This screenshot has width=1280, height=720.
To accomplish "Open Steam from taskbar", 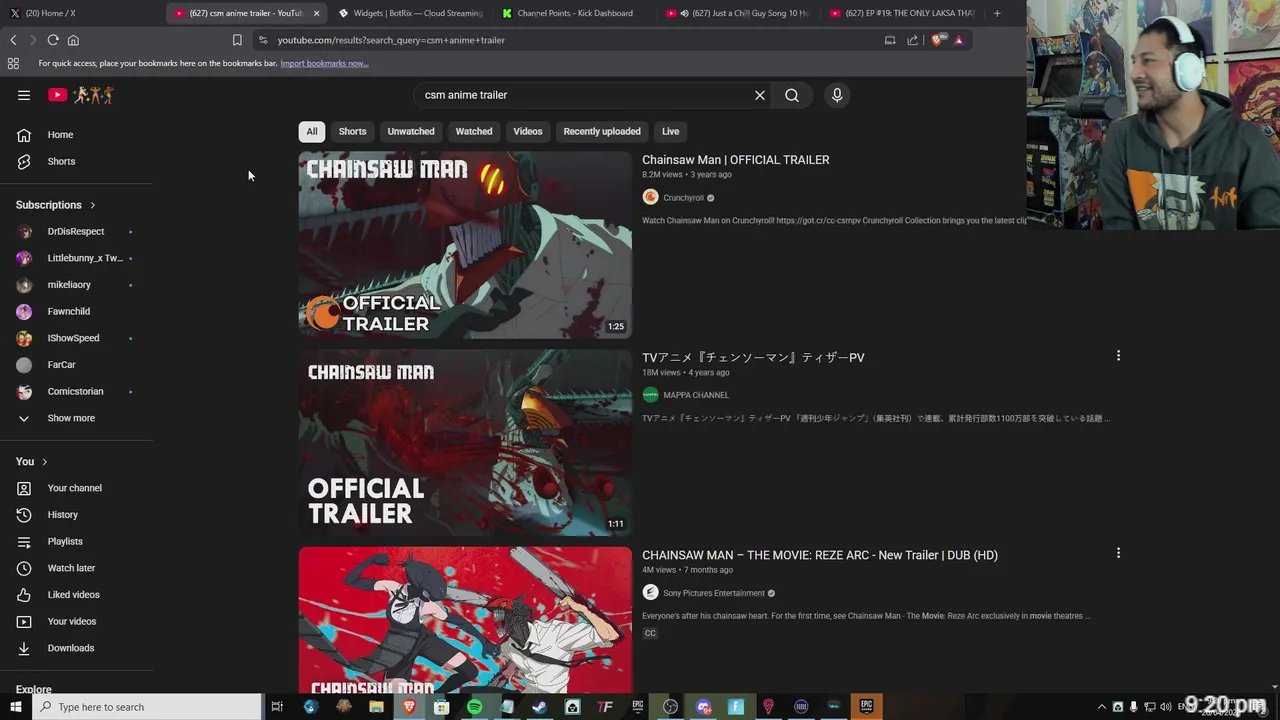I will (539, 707).
